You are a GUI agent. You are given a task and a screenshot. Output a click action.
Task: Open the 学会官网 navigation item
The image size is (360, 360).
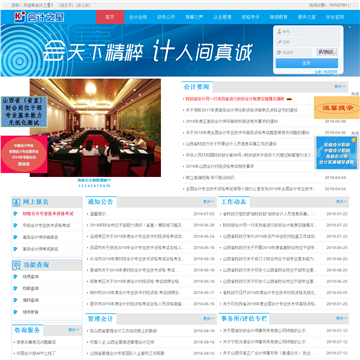(335, 17)
